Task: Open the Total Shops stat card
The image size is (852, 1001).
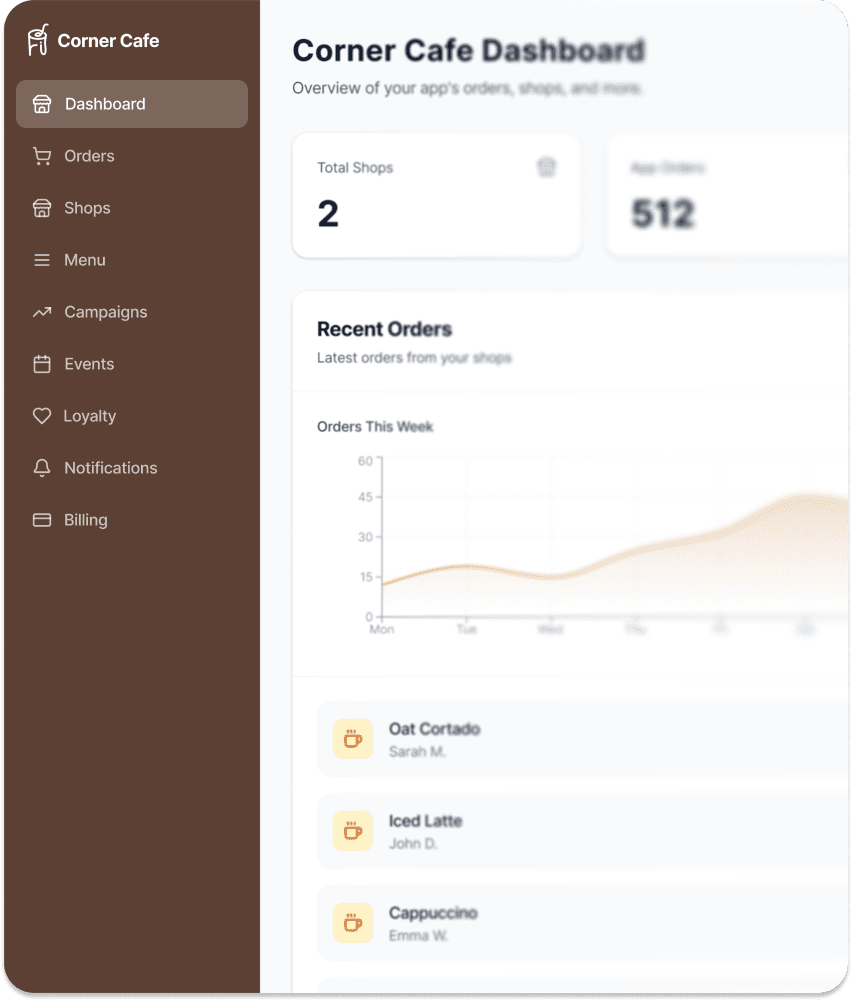Action: 436,195
